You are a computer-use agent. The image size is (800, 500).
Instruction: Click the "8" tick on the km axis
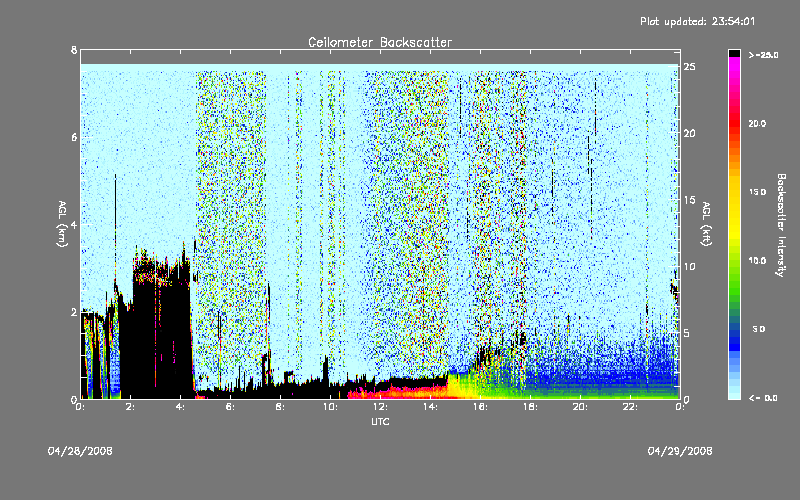[x=74, y=50]
